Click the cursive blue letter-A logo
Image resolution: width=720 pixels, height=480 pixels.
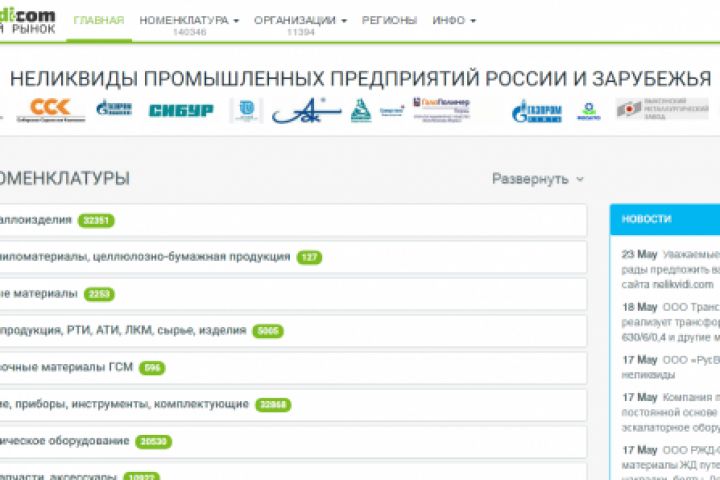pyautogui.click(x=306, y=111)
